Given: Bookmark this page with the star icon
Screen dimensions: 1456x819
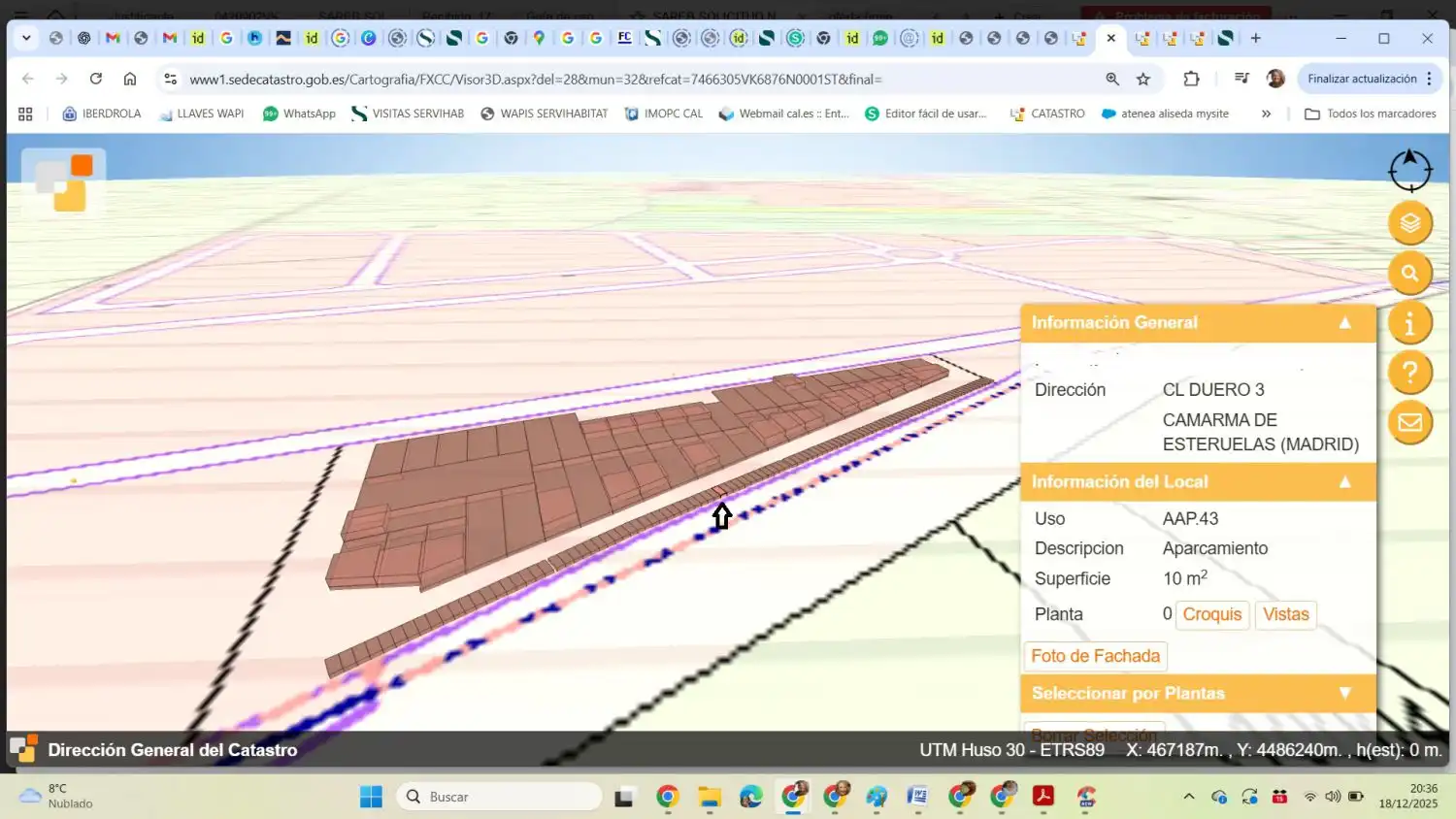Looking at the screenshot, I should (1143, 80).
